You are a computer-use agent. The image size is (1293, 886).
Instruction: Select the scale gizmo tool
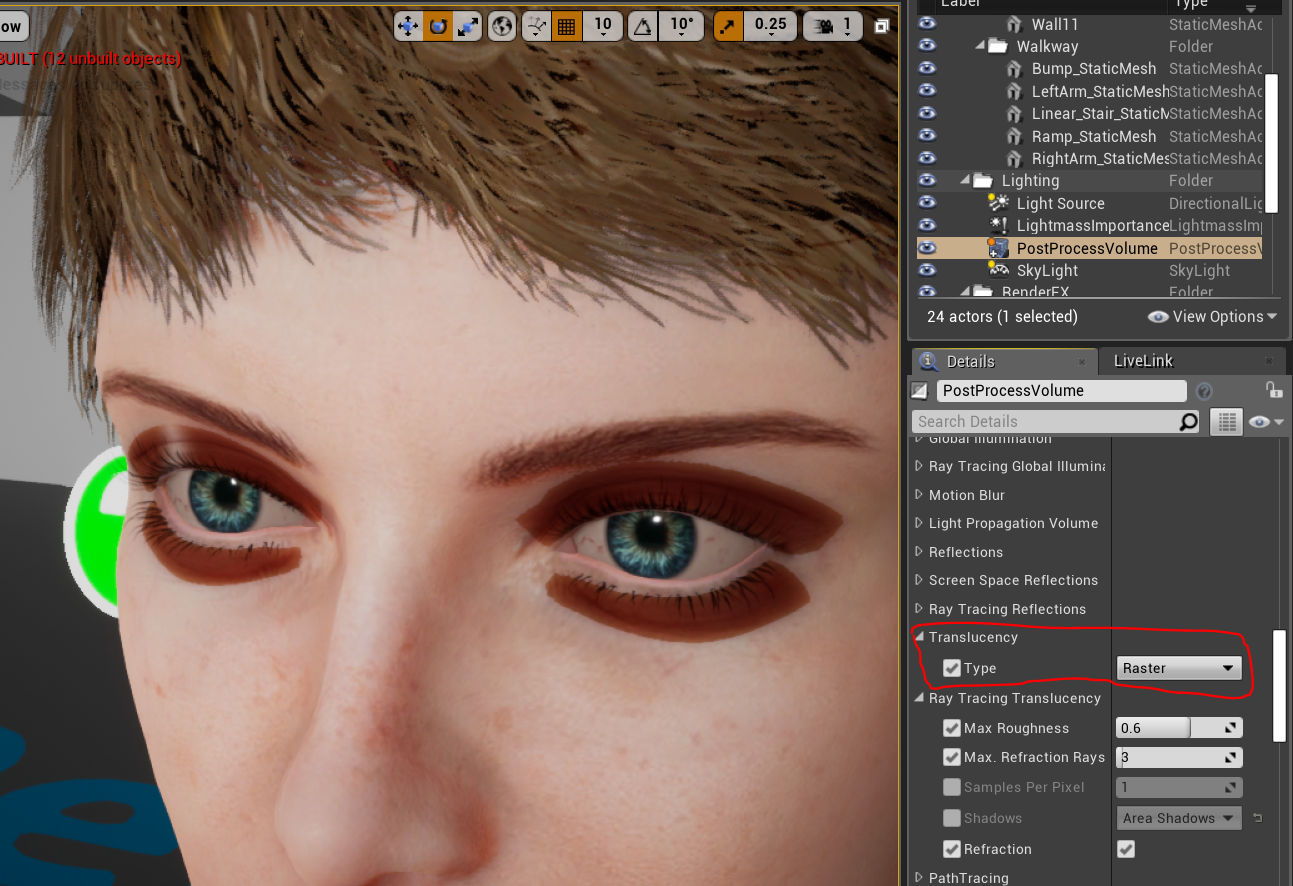467,26
